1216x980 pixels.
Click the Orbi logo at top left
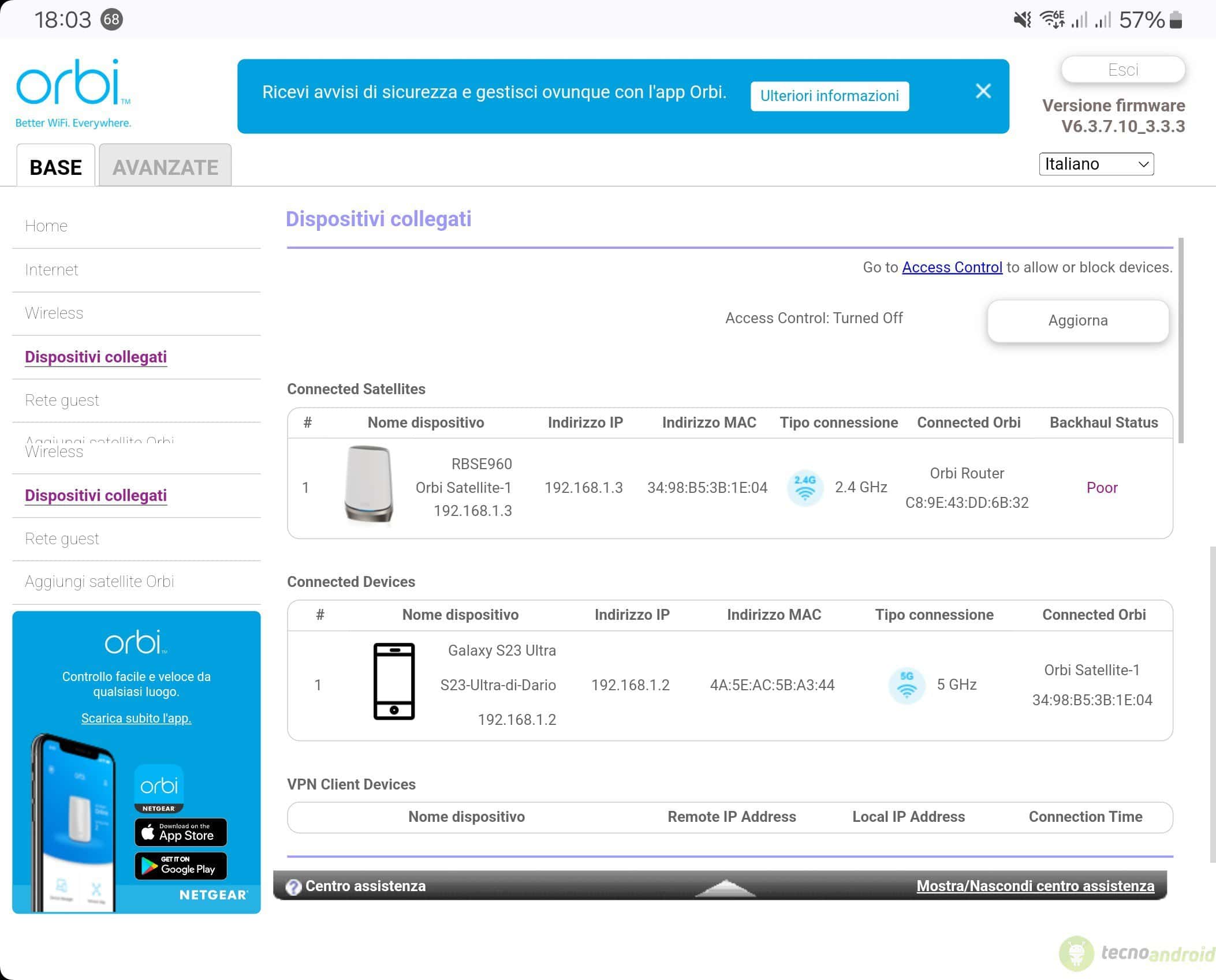point(73,92)
